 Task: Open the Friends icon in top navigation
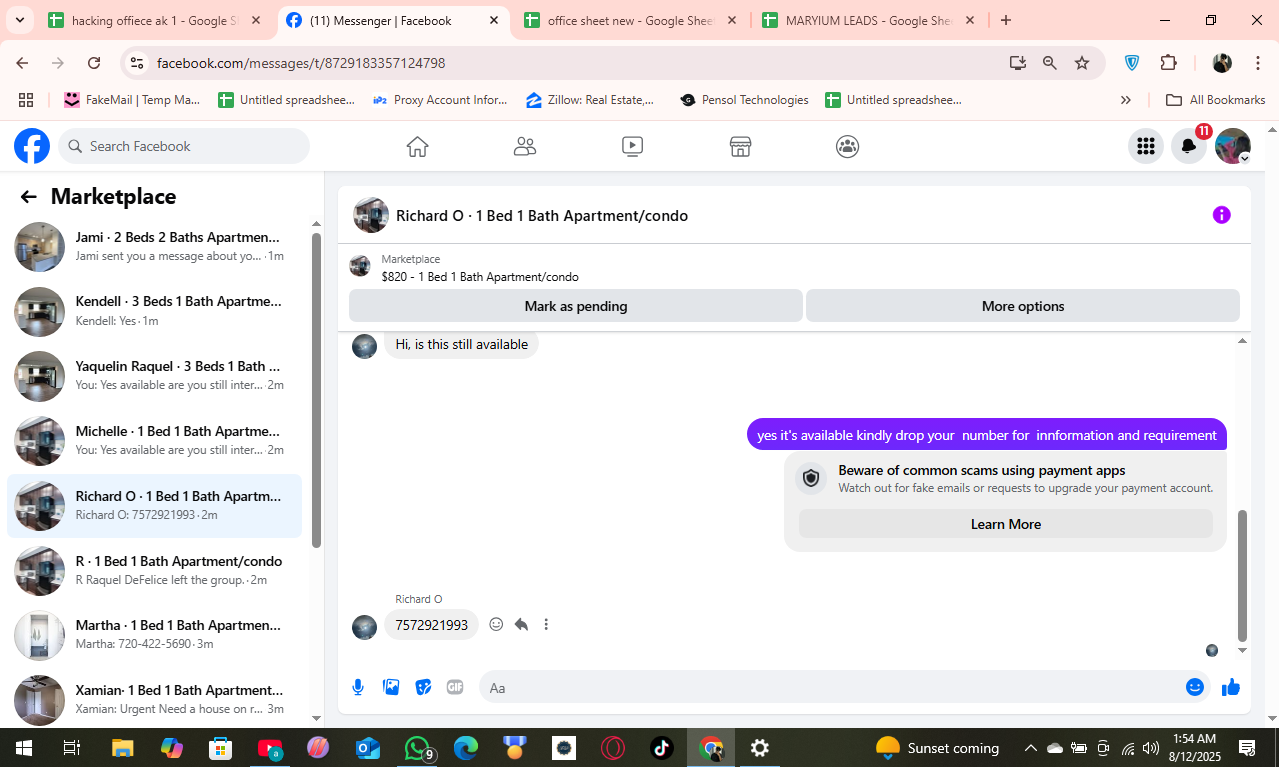point(525,147)
